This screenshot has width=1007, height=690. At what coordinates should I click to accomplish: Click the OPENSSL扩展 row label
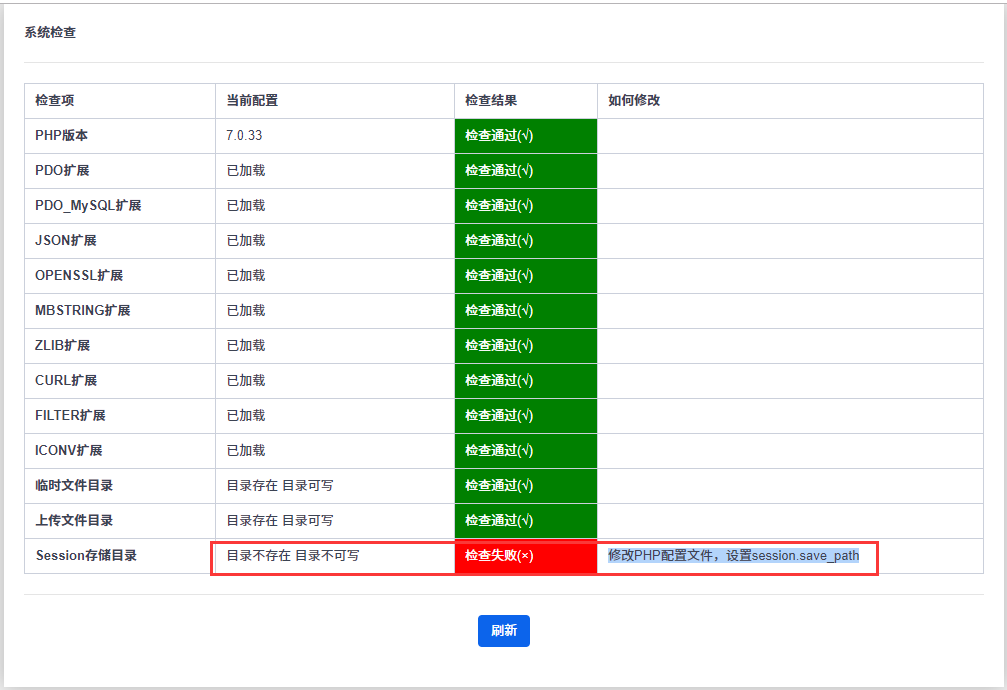tap(79, 276)
